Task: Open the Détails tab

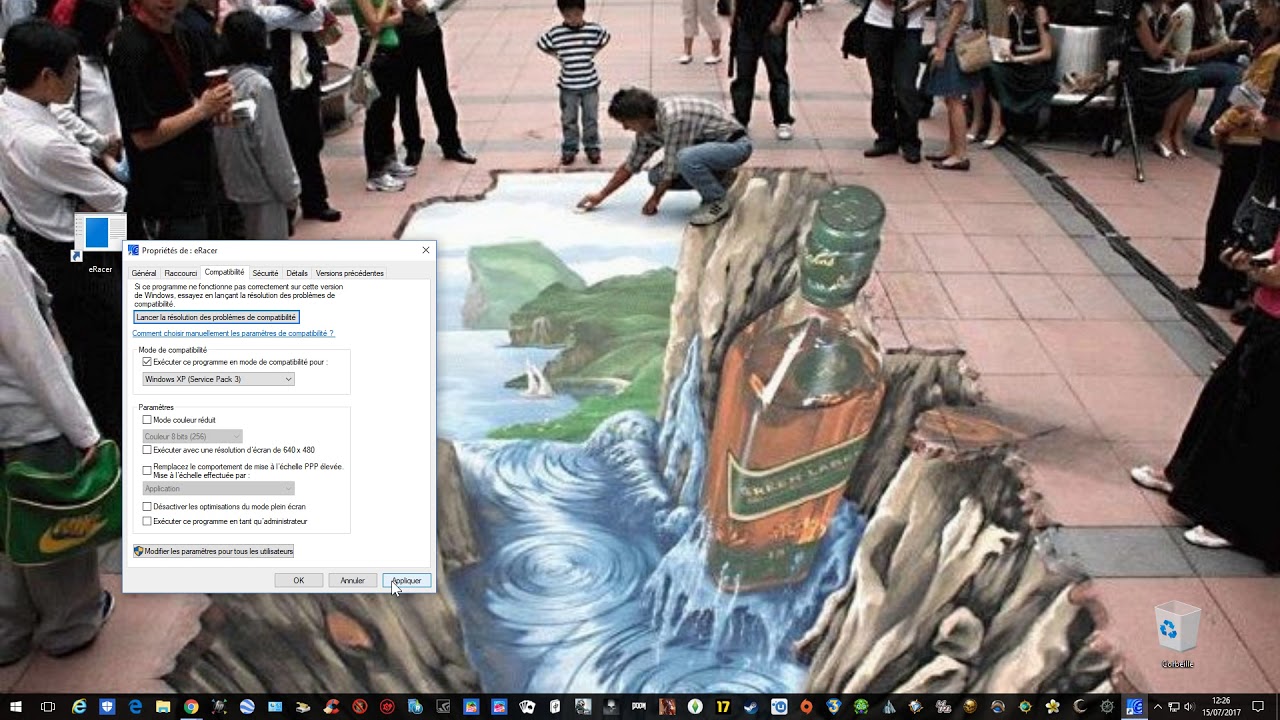Action: [297, 273]
